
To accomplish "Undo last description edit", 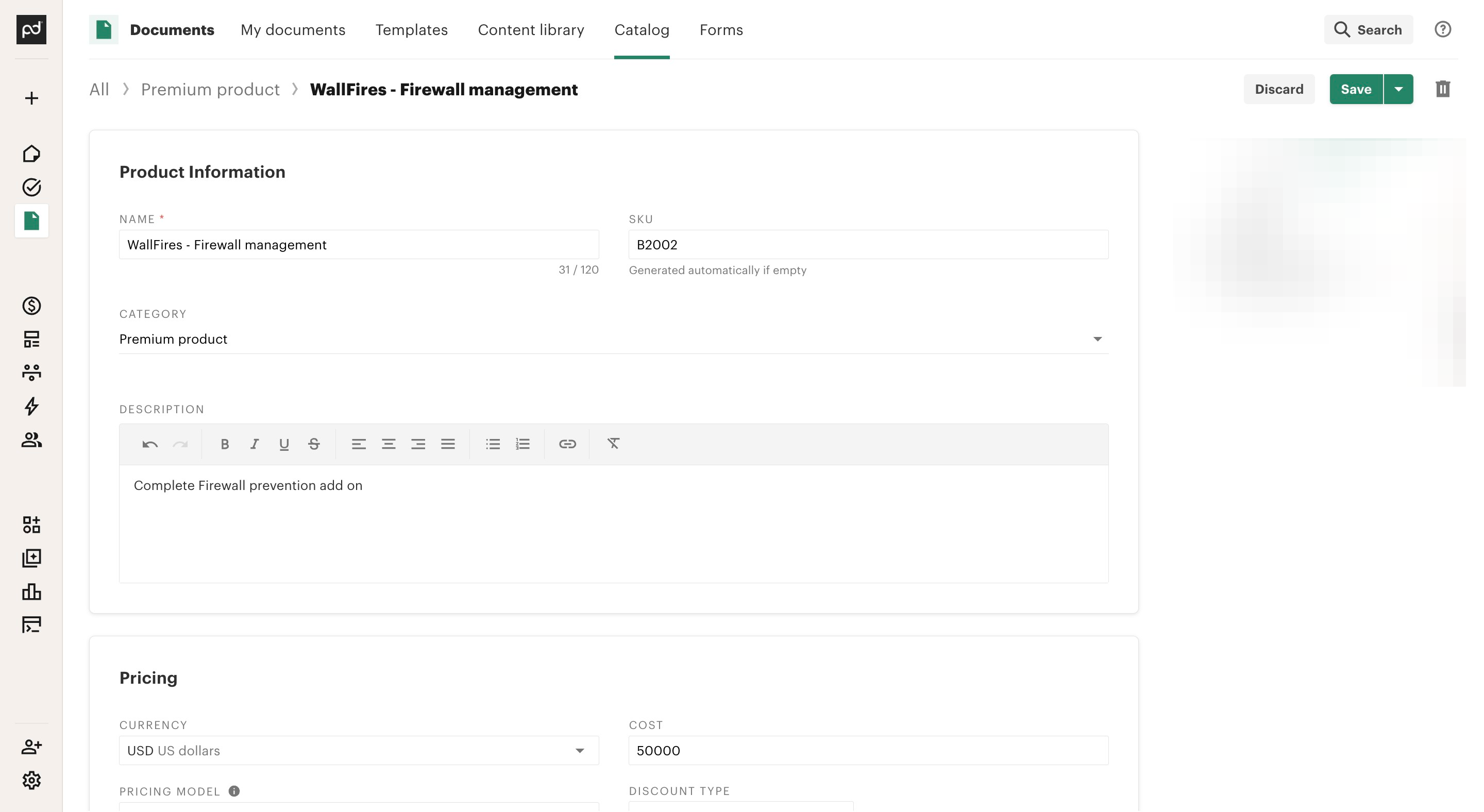I will point(150,444).
